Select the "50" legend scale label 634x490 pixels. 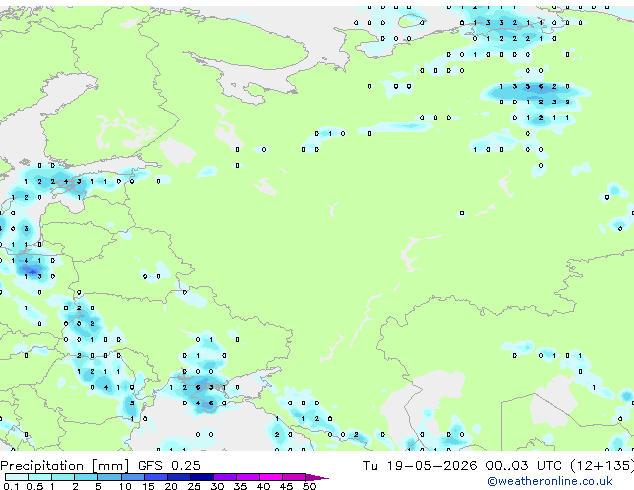tap(309, 486)
